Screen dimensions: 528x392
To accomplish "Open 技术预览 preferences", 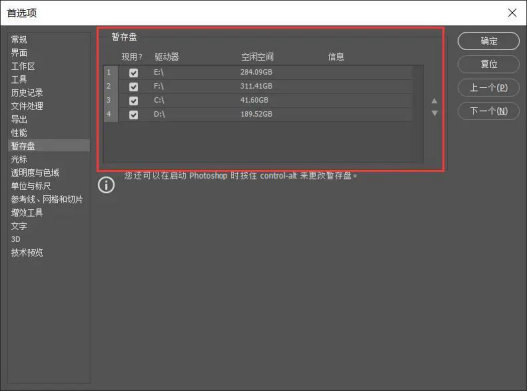I will [x=27, y=253].
